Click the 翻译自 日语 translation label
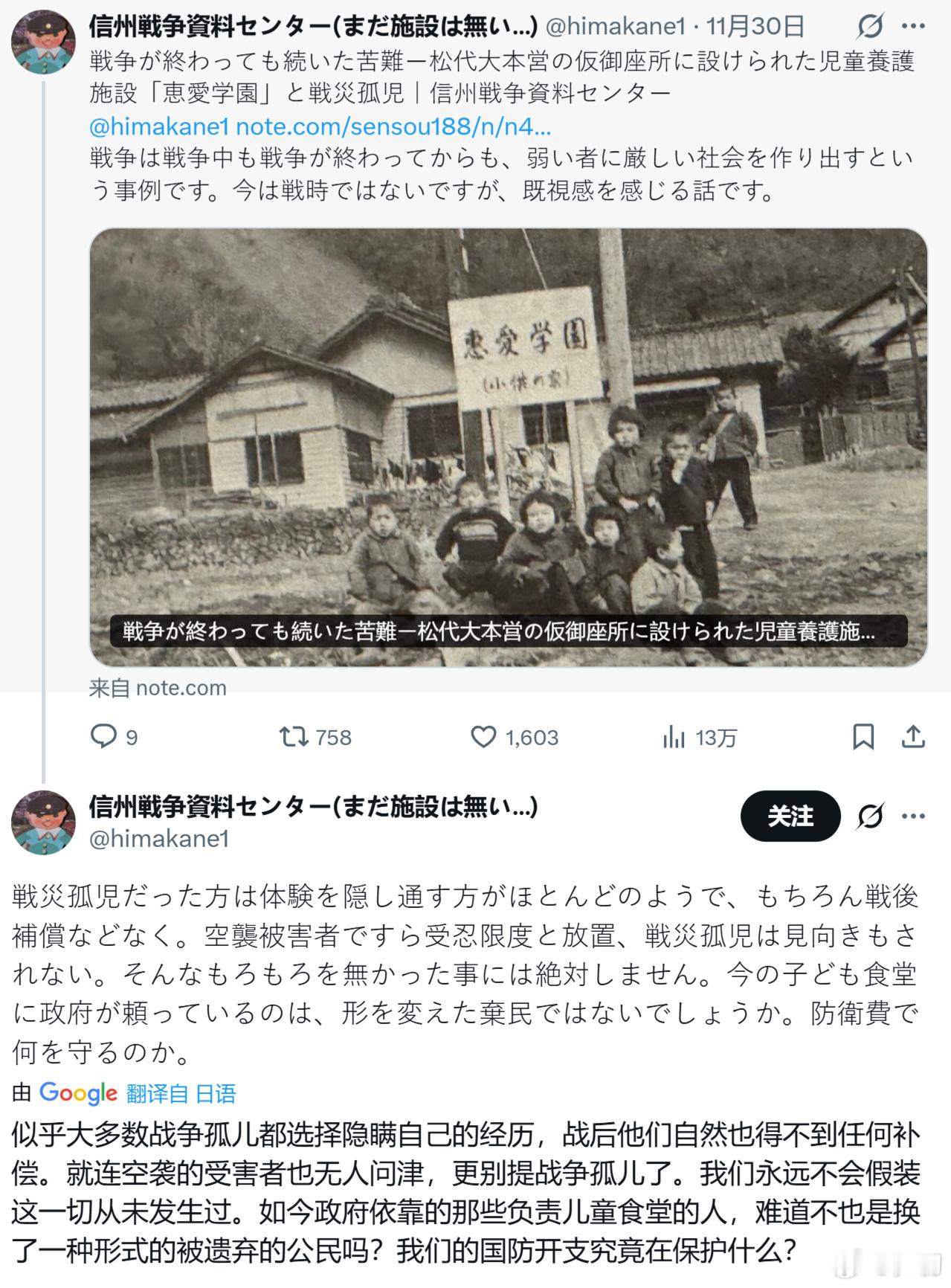 [181, 1093]
